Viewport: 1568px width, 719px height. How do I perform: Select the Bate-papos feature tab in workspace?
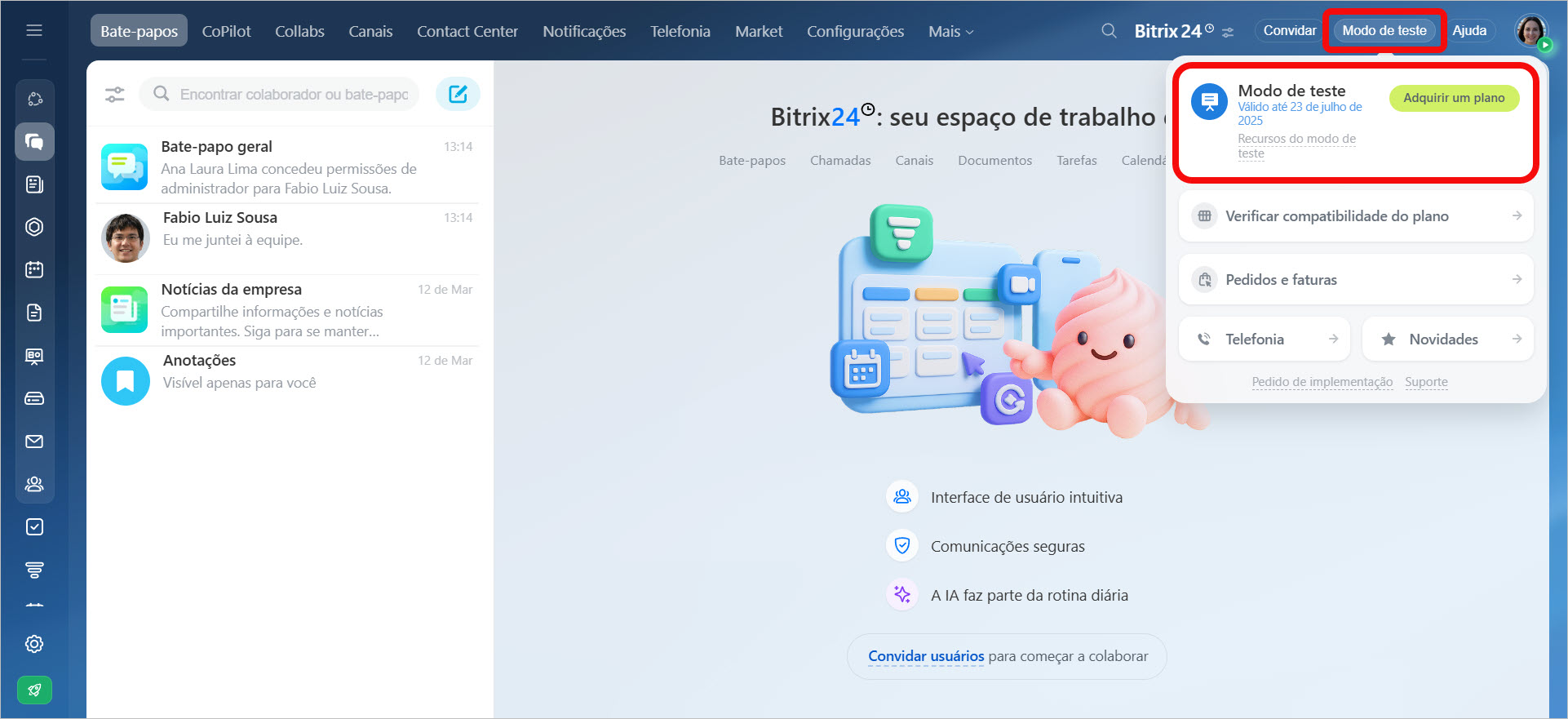tap(752, 161)
